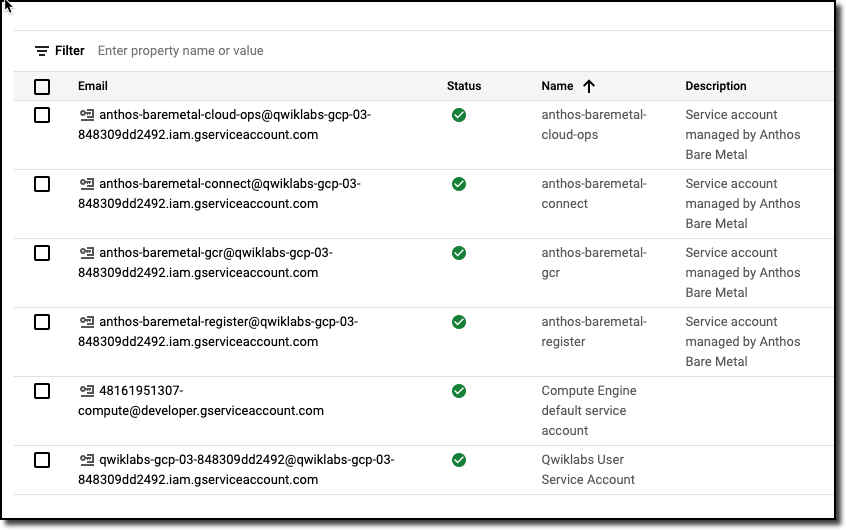The image size is (846, 530).
Task: Click the Description column header
Action: tap(716, 86)
